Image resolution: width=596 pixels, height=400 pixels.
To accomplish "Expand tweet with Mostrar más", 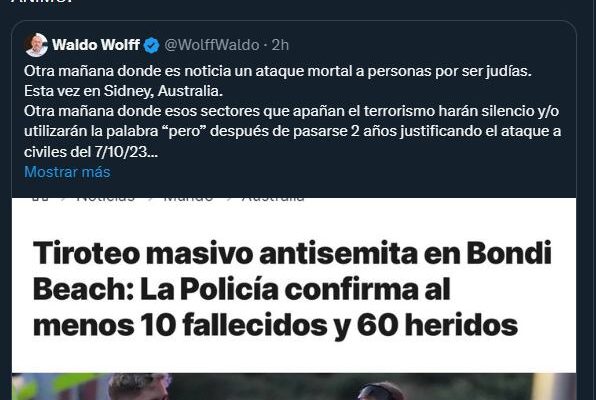I will (67, 172).
